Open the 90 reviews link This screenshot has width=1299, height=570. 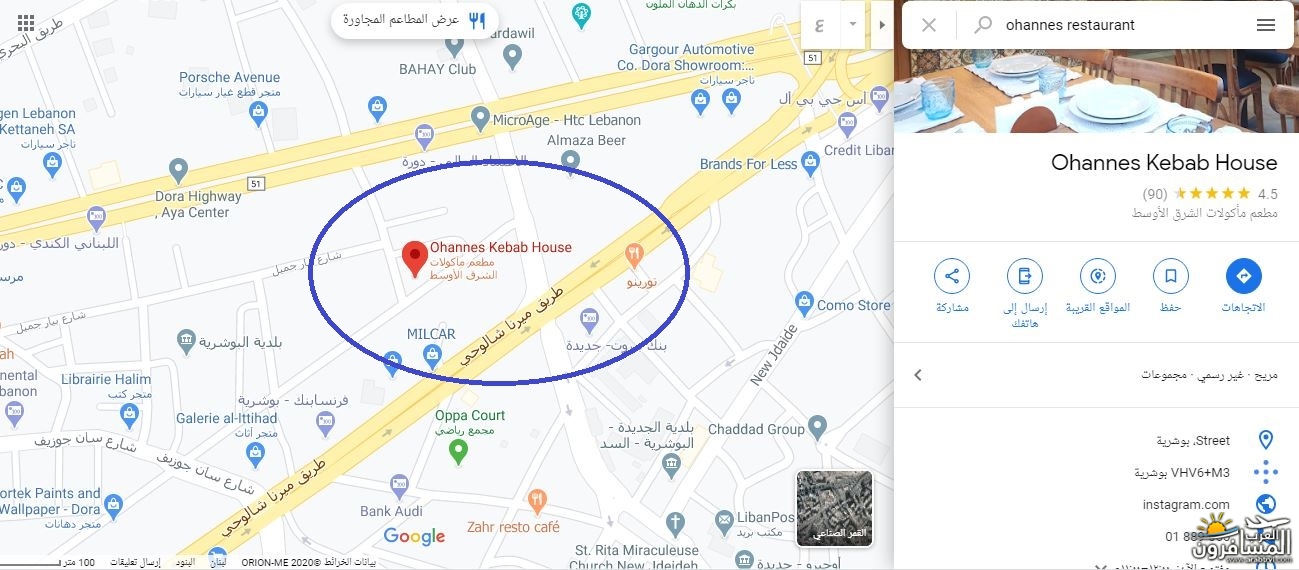[1155, 193]
